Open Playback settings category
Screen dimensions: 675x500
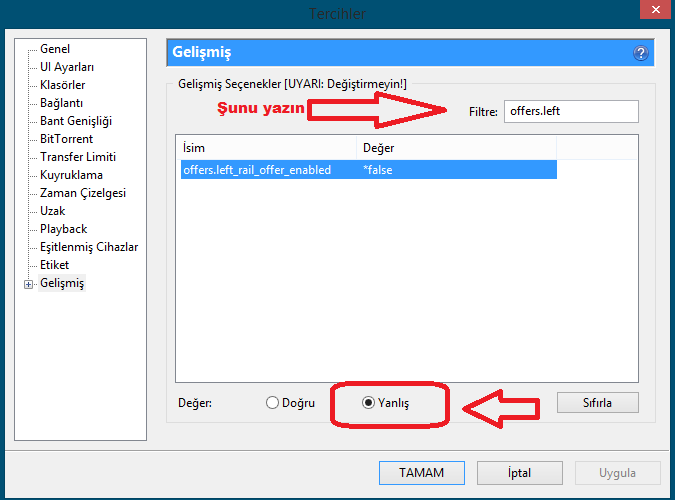(63, 229)
